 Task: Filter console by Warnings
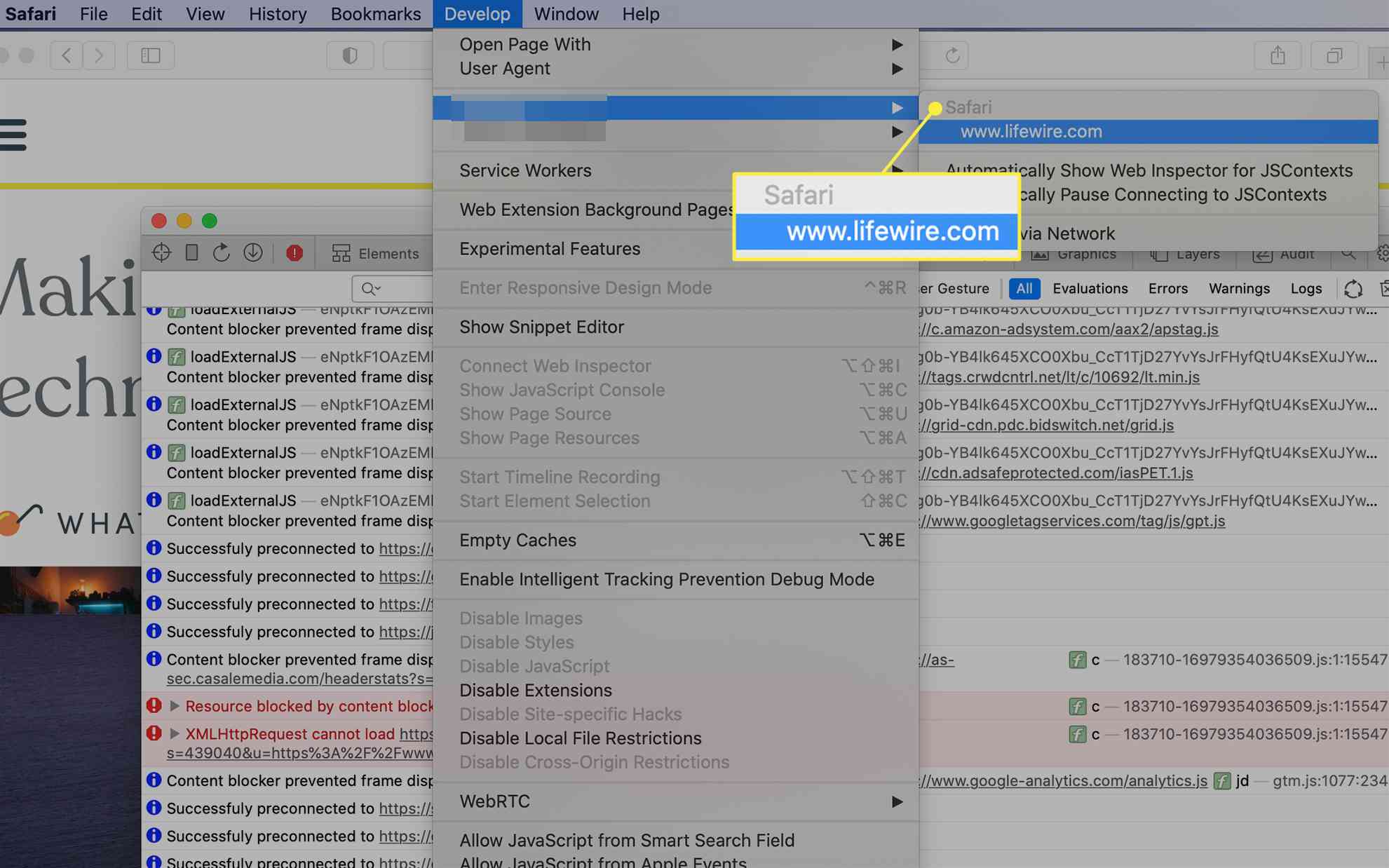point(1239,288)
